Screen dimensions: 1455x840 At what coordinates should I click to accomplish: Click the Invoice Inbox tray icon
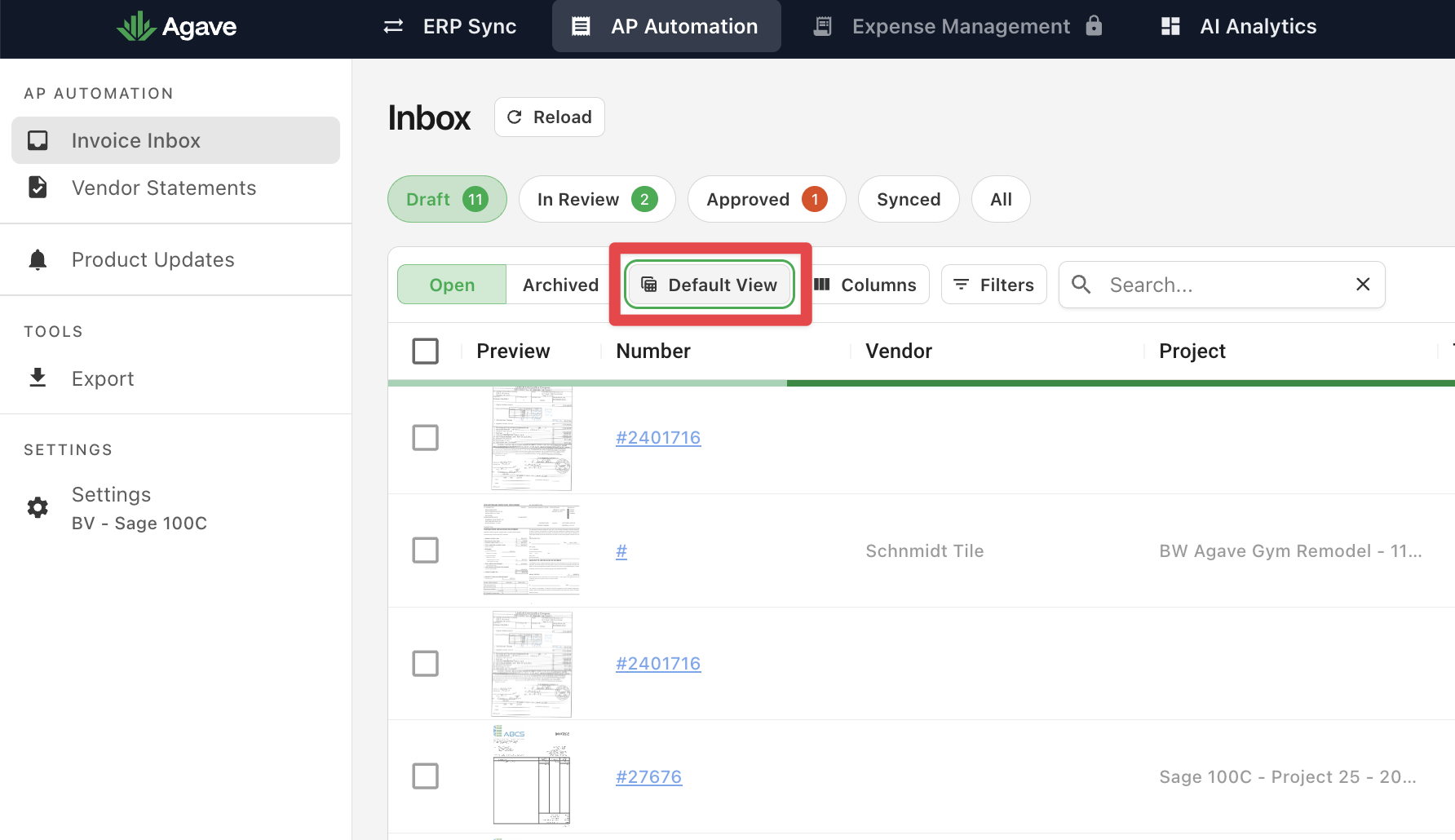pos(38,140)
